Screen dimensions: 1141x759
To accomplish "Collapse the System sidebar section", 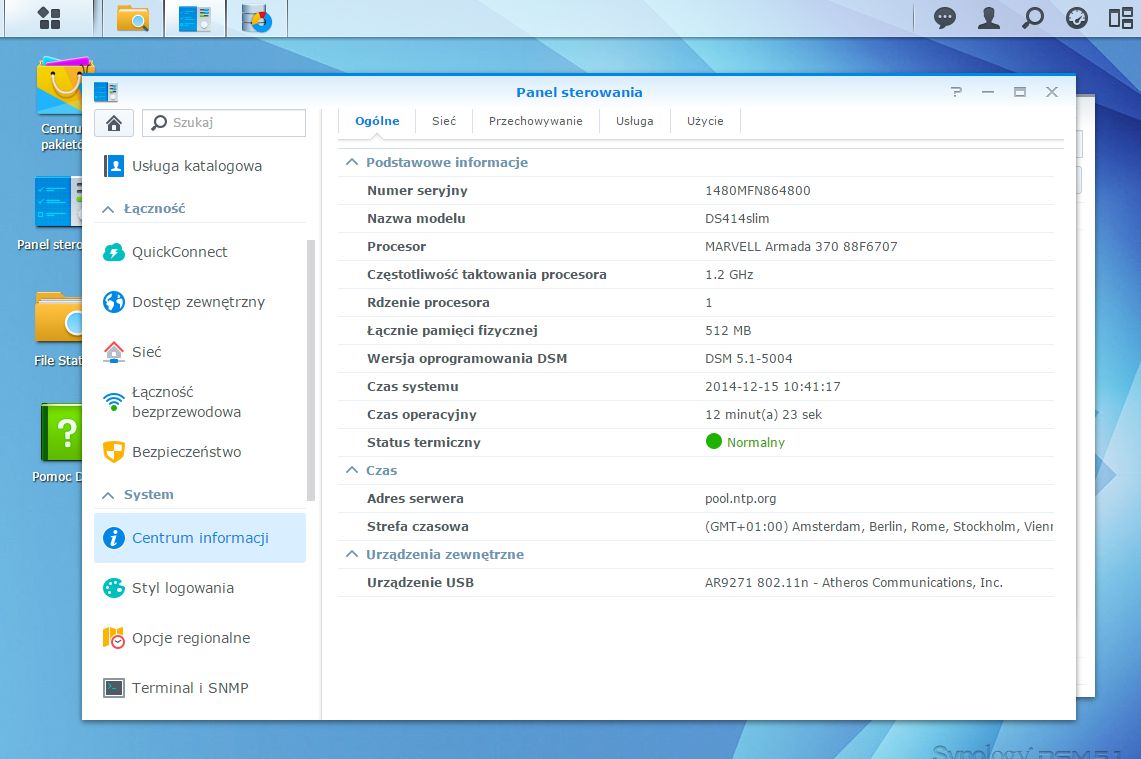I will (x=108, y=495).
